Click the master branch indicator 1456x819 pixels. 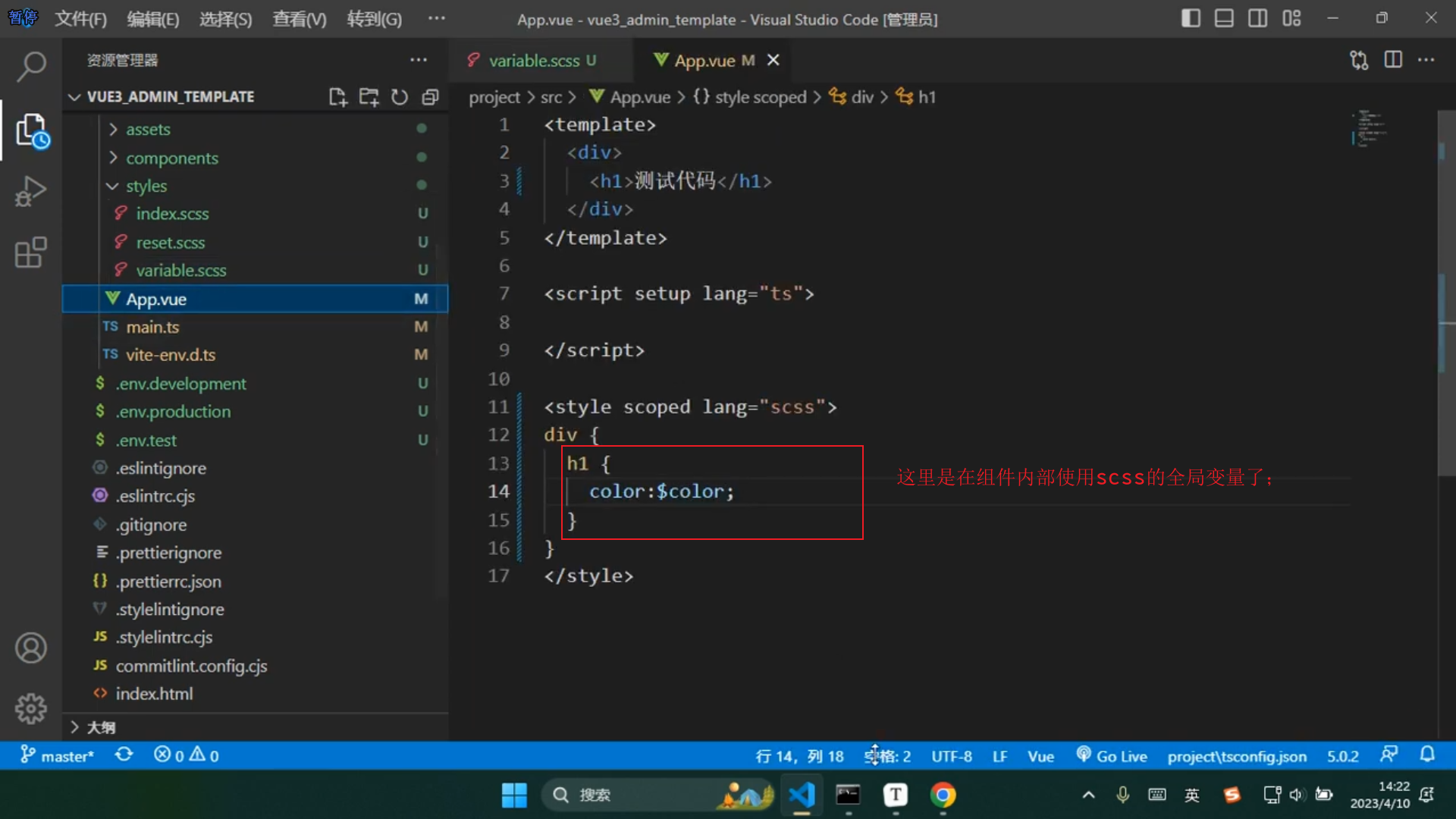57,756
